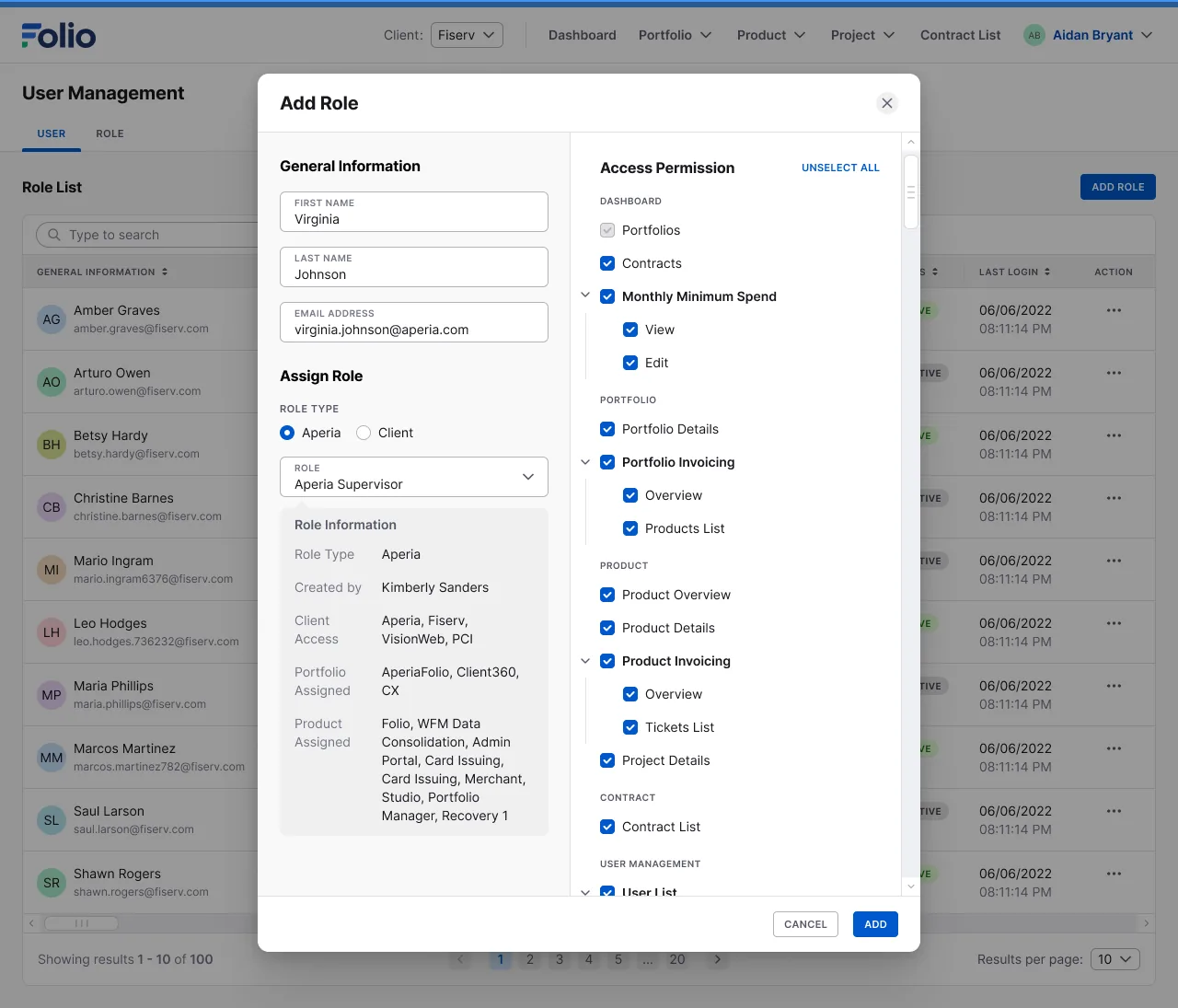Click the AB user avatar icon
Viewport: 1178px width, 1008px height.
coord(1034,35)
